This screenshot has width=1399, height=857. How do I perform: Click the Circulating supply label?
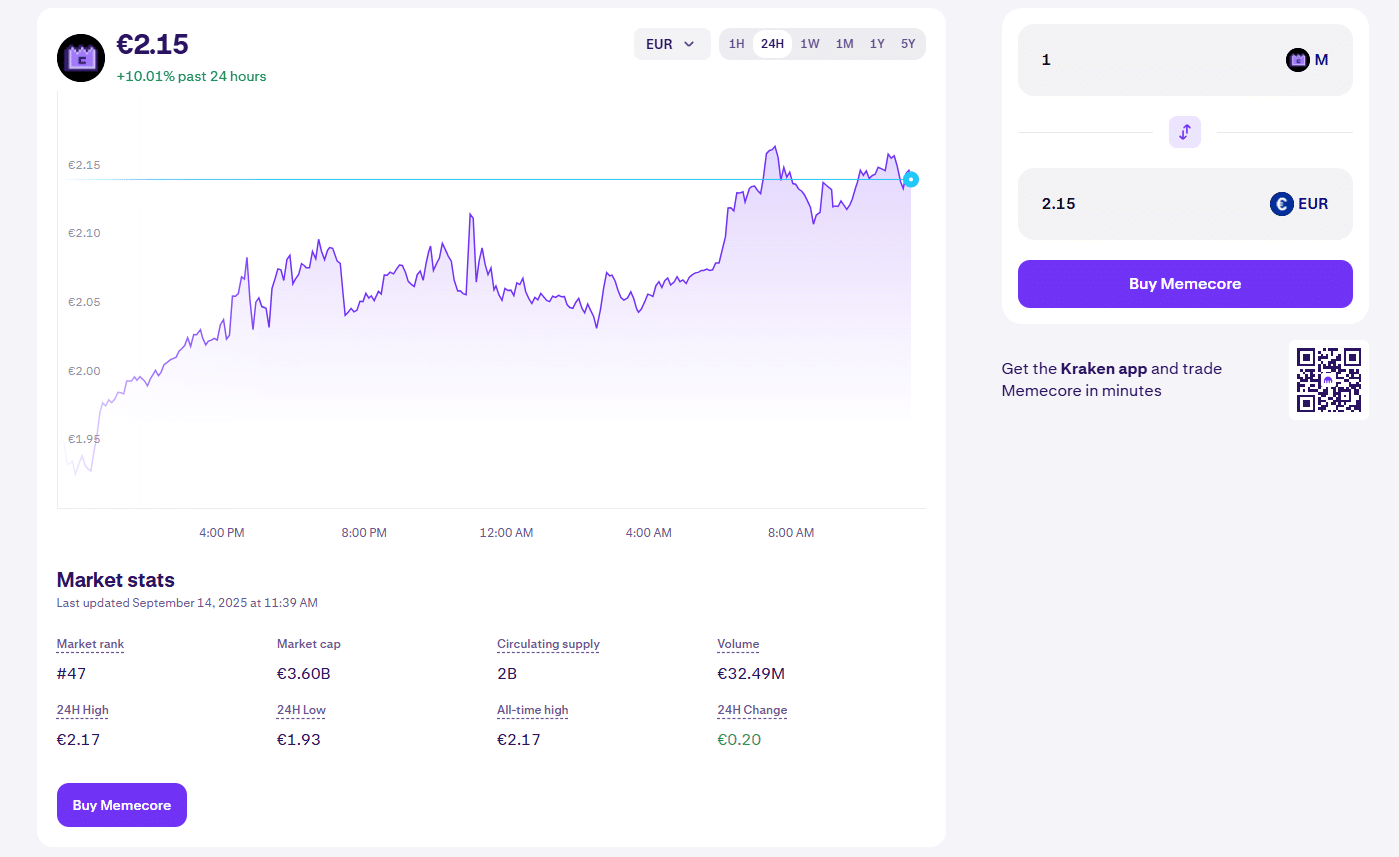point(548,644)
